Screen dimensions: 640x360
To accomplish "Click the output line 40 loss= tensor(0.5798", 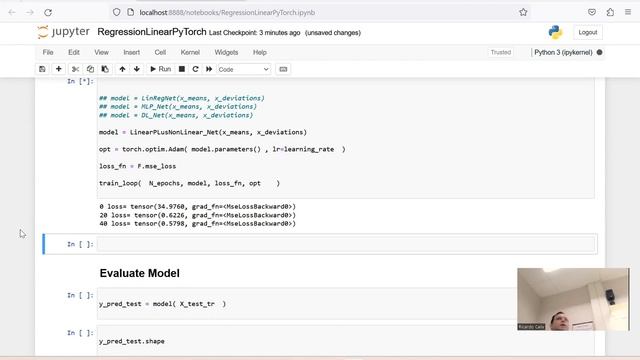I will pyautogui.click(x=198, y=224).
